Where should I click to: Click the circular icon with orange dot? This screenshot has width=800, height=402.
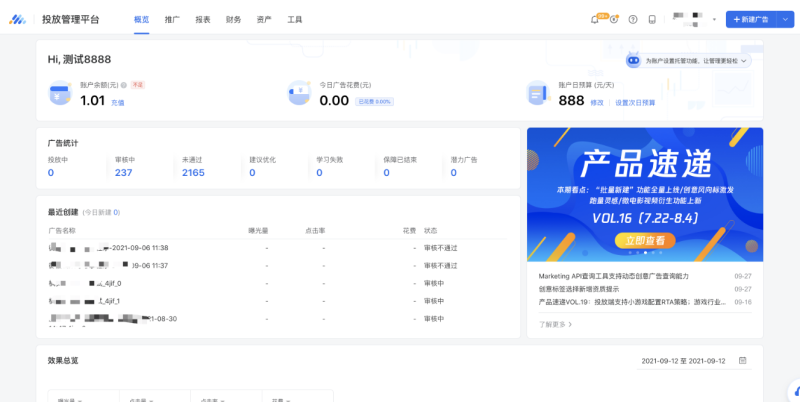pos(614,19)
